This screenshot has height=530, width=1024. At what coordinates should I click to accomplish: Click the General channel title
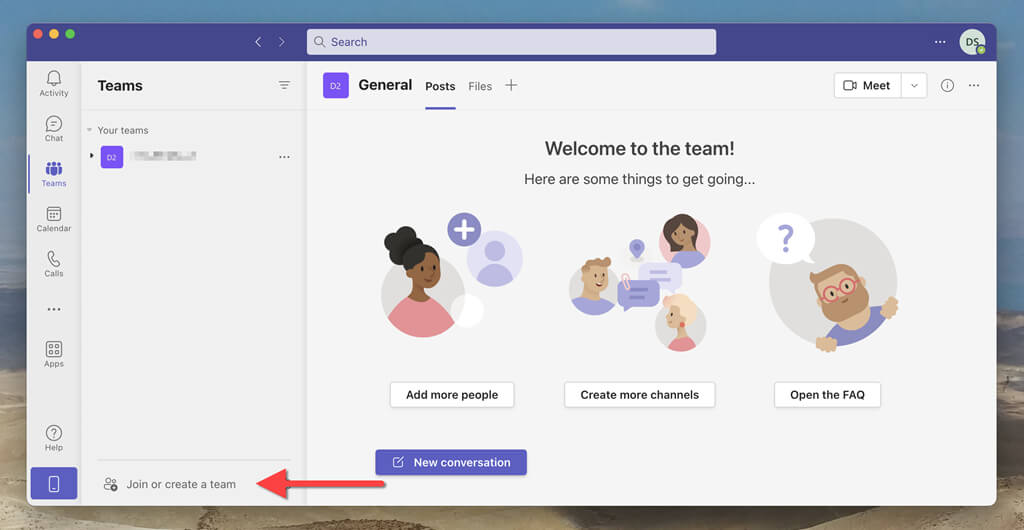[385, 85]
